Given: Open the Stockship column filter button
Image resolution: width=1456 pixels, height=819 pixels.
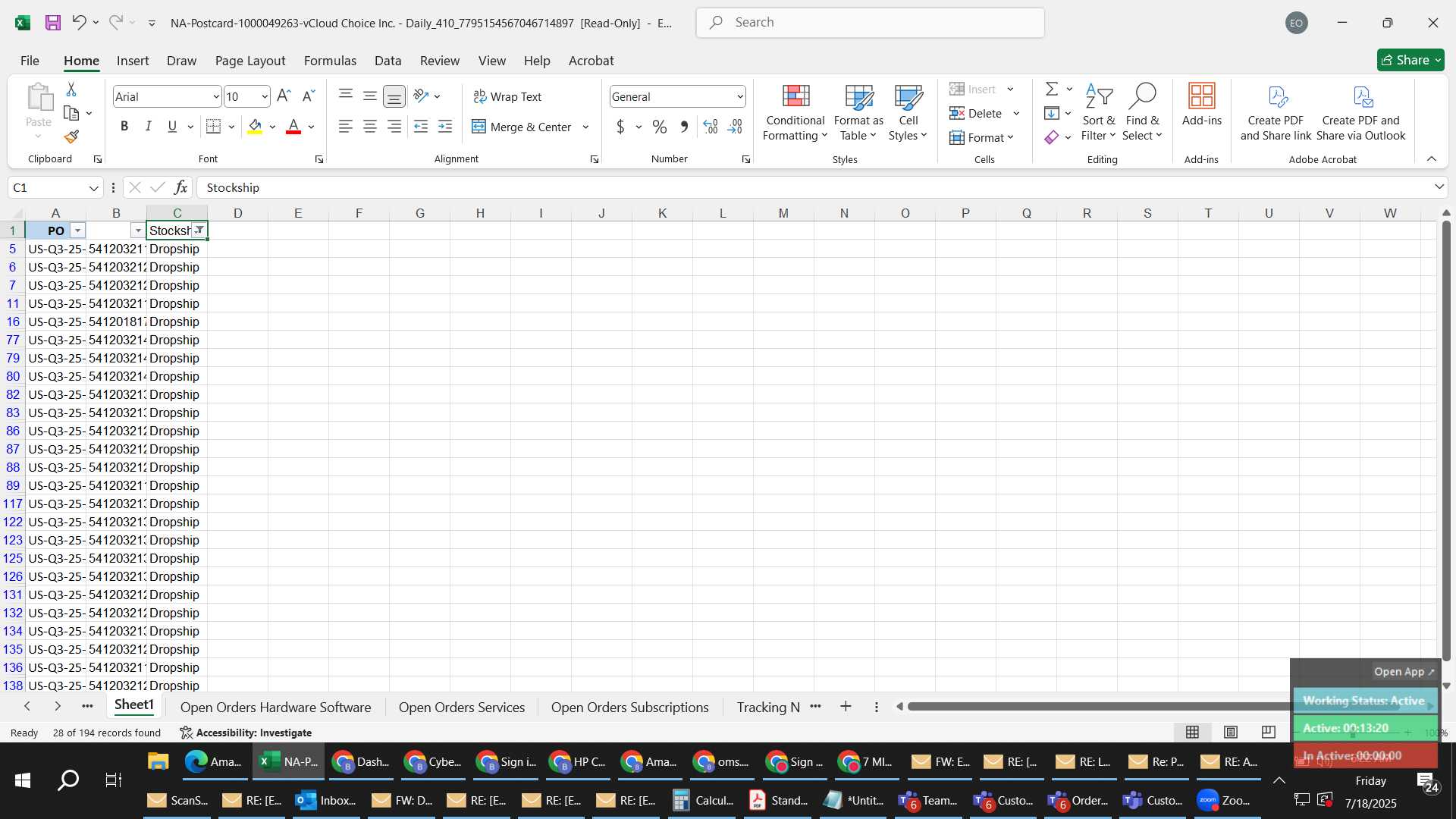Looking at the screenshot, I should tap(199, 231).
